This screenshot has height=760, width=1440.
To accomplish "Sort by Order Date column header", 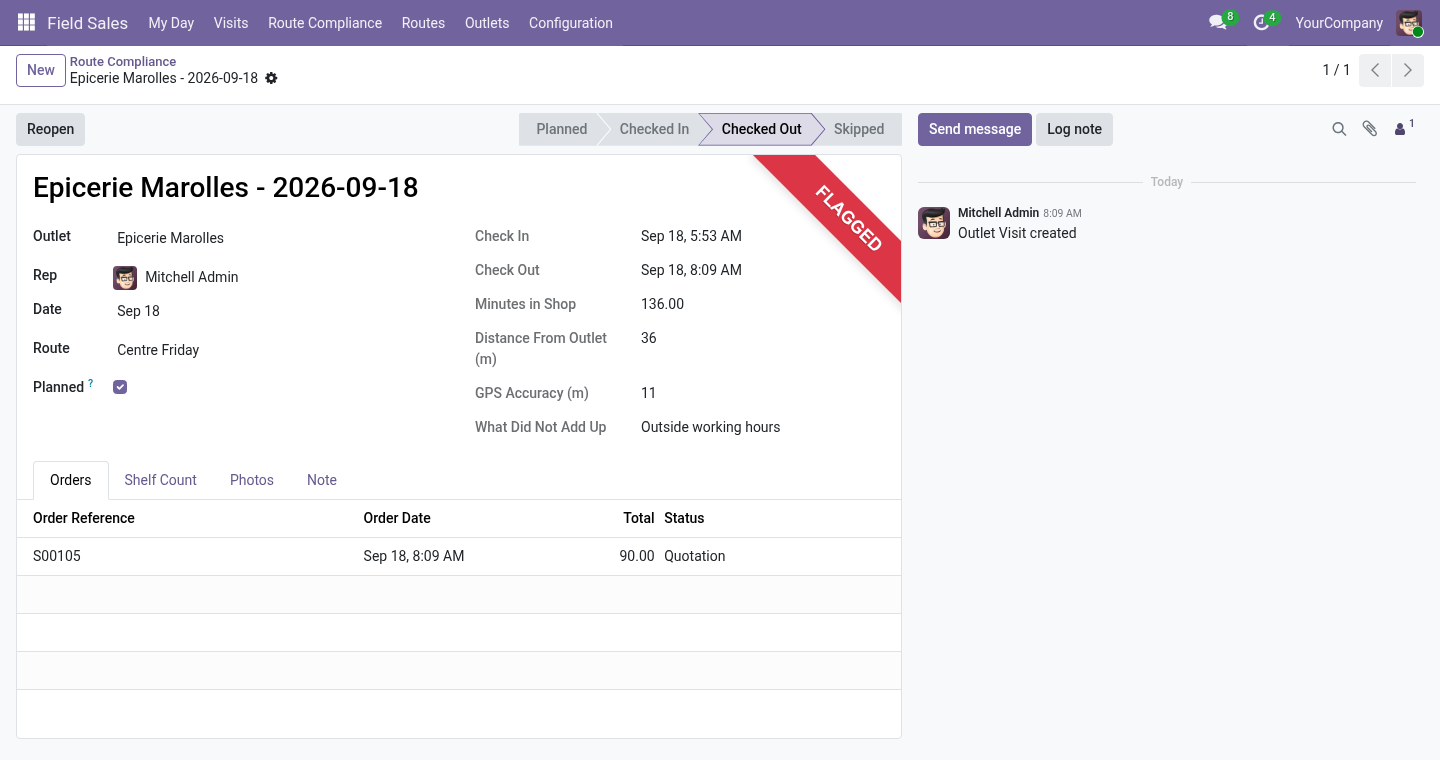I will click(397, 518).
